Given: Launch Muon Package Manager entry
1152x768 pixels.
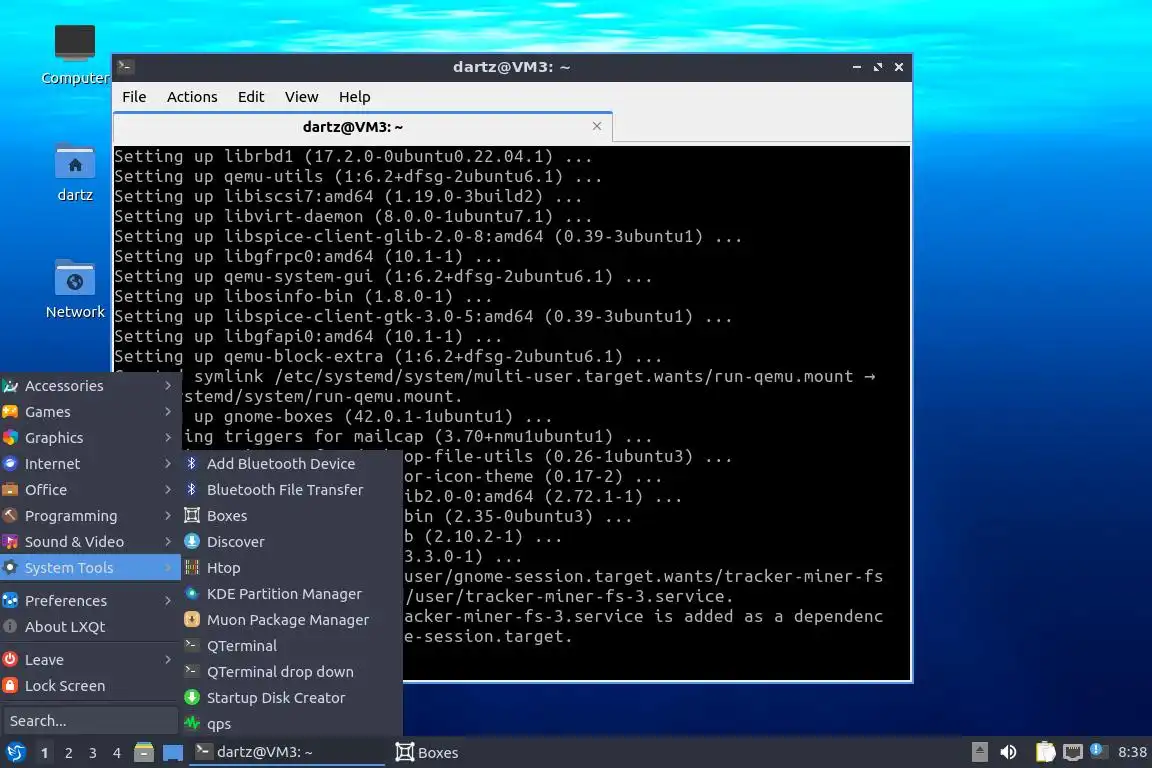Looking at the screenshot, I should 292,620.
